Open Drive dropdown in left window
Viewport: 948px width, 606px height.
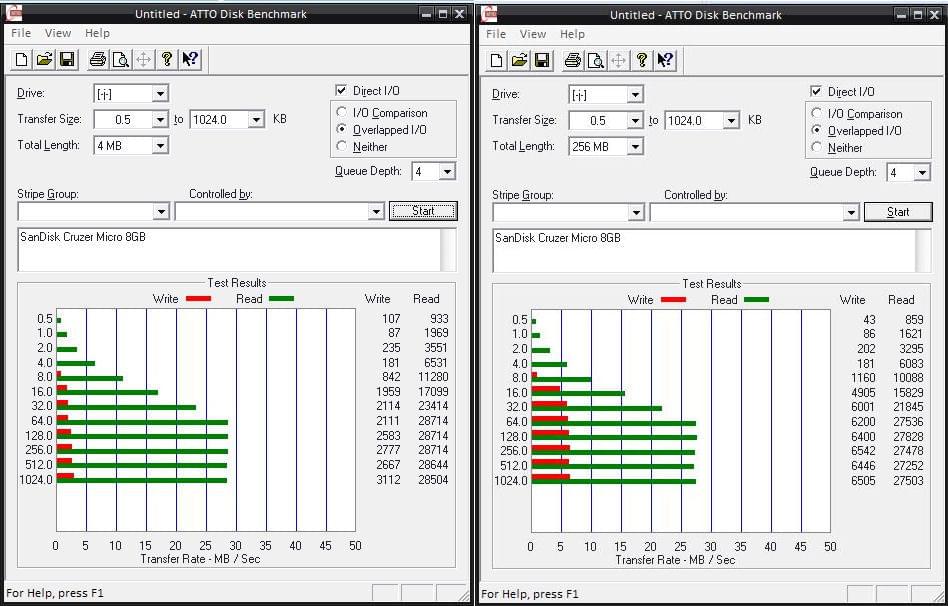[160, 94]
